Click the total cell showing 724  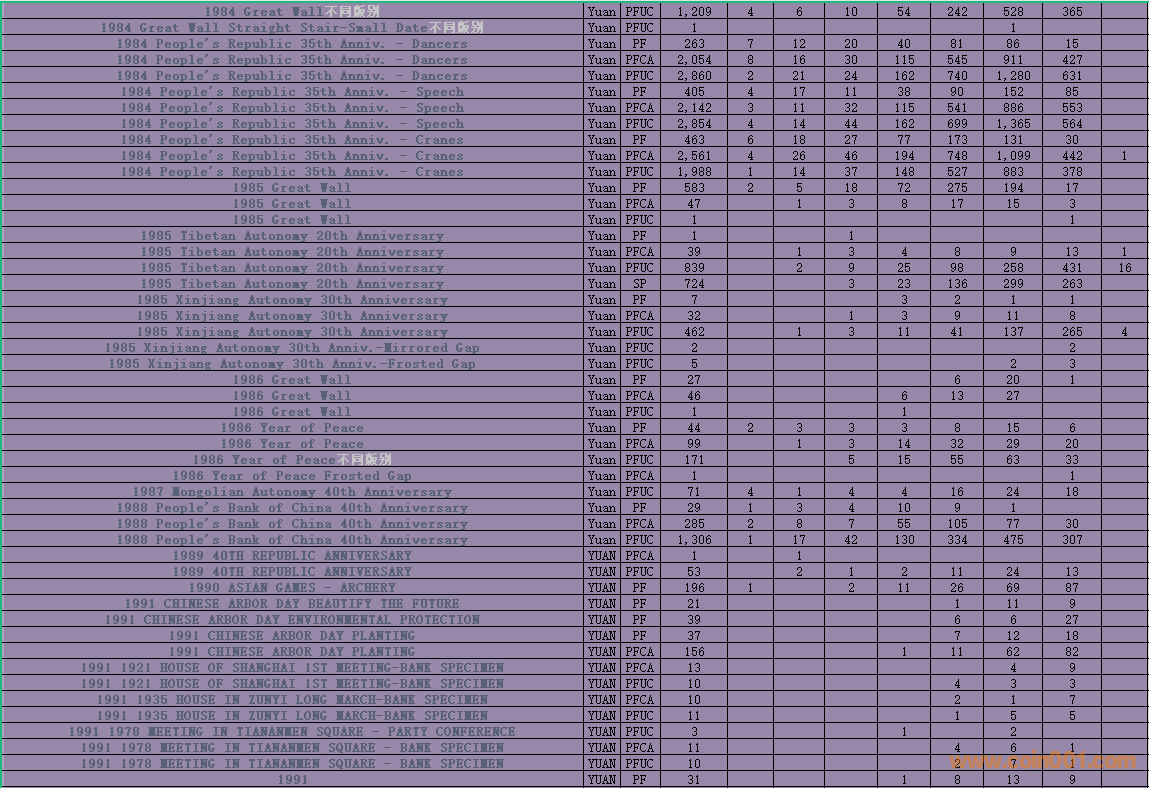694,284
